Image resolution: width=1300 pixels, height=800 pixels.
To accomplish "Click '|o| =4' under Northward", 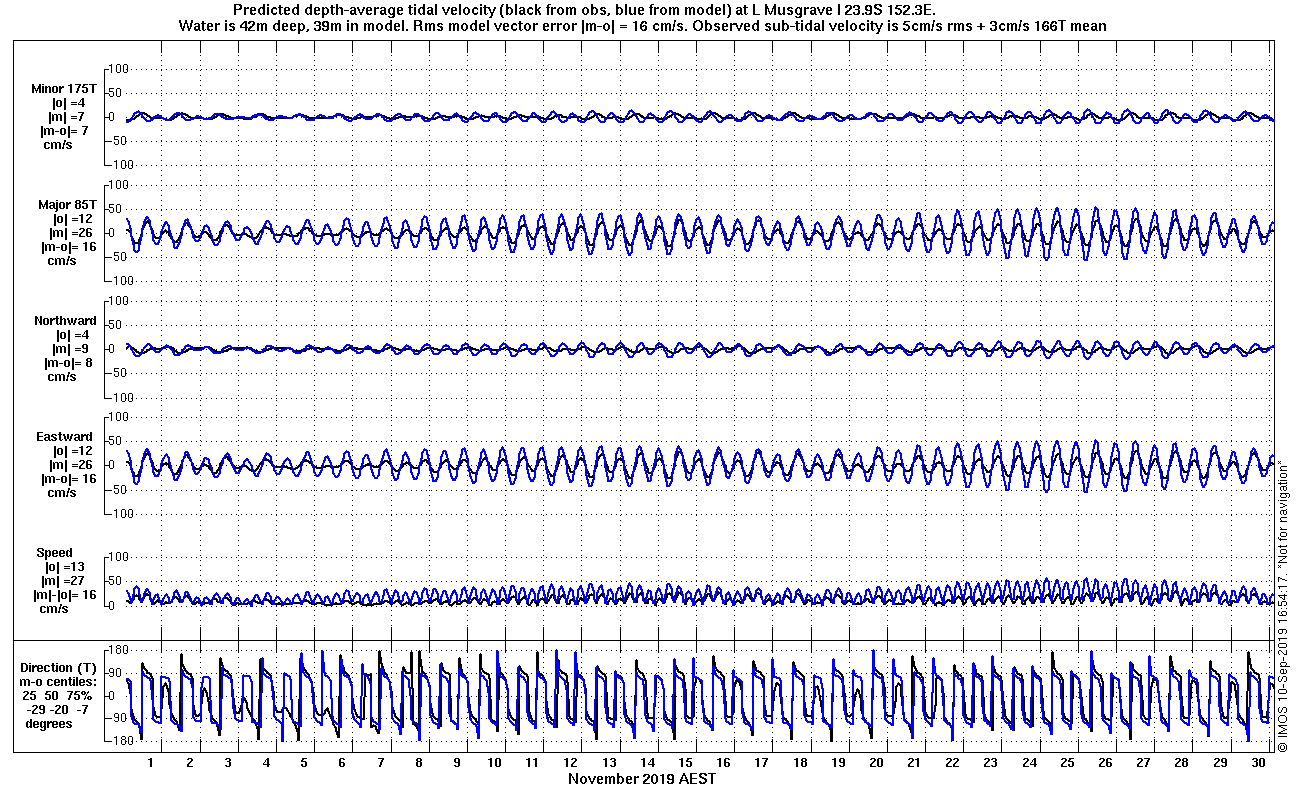I will pyautogui.click(x=72, y=335).
